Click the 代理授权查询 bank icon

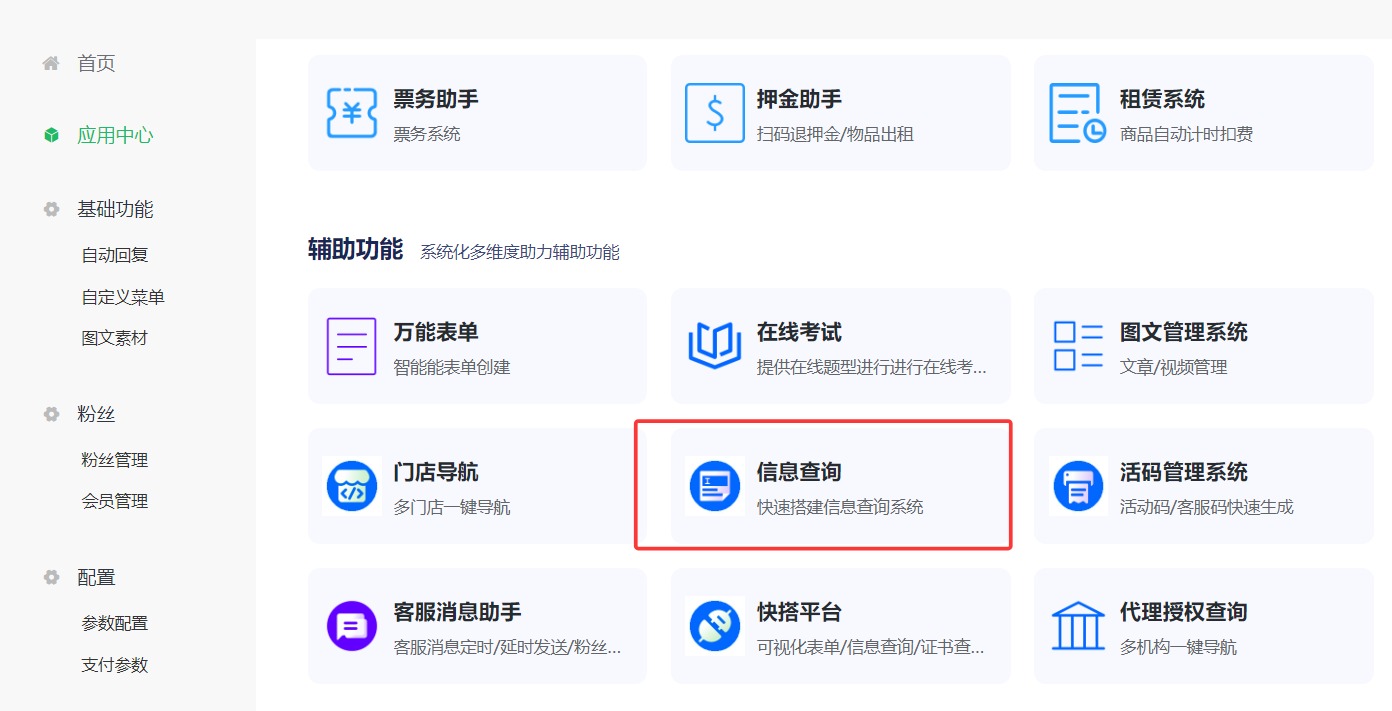click(1077, 625)
